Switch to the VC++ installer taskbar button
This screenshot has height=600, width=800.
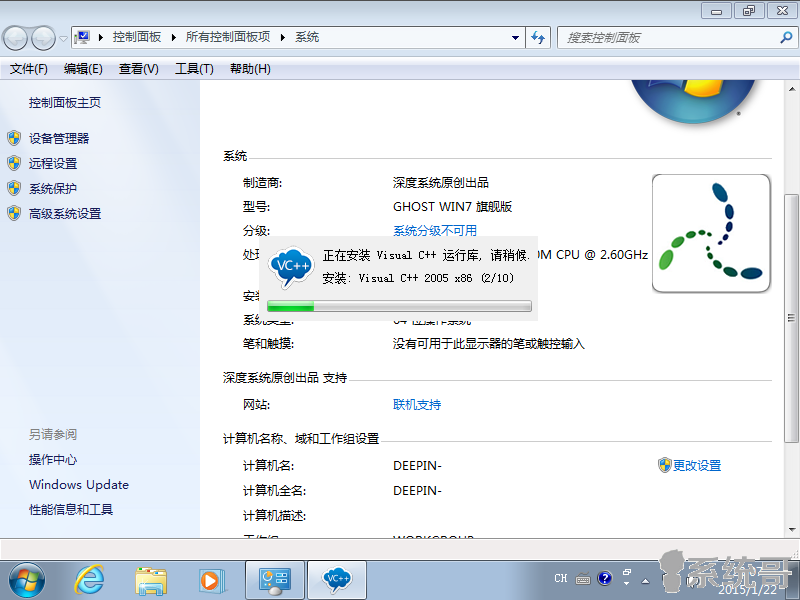coord(337,581)
